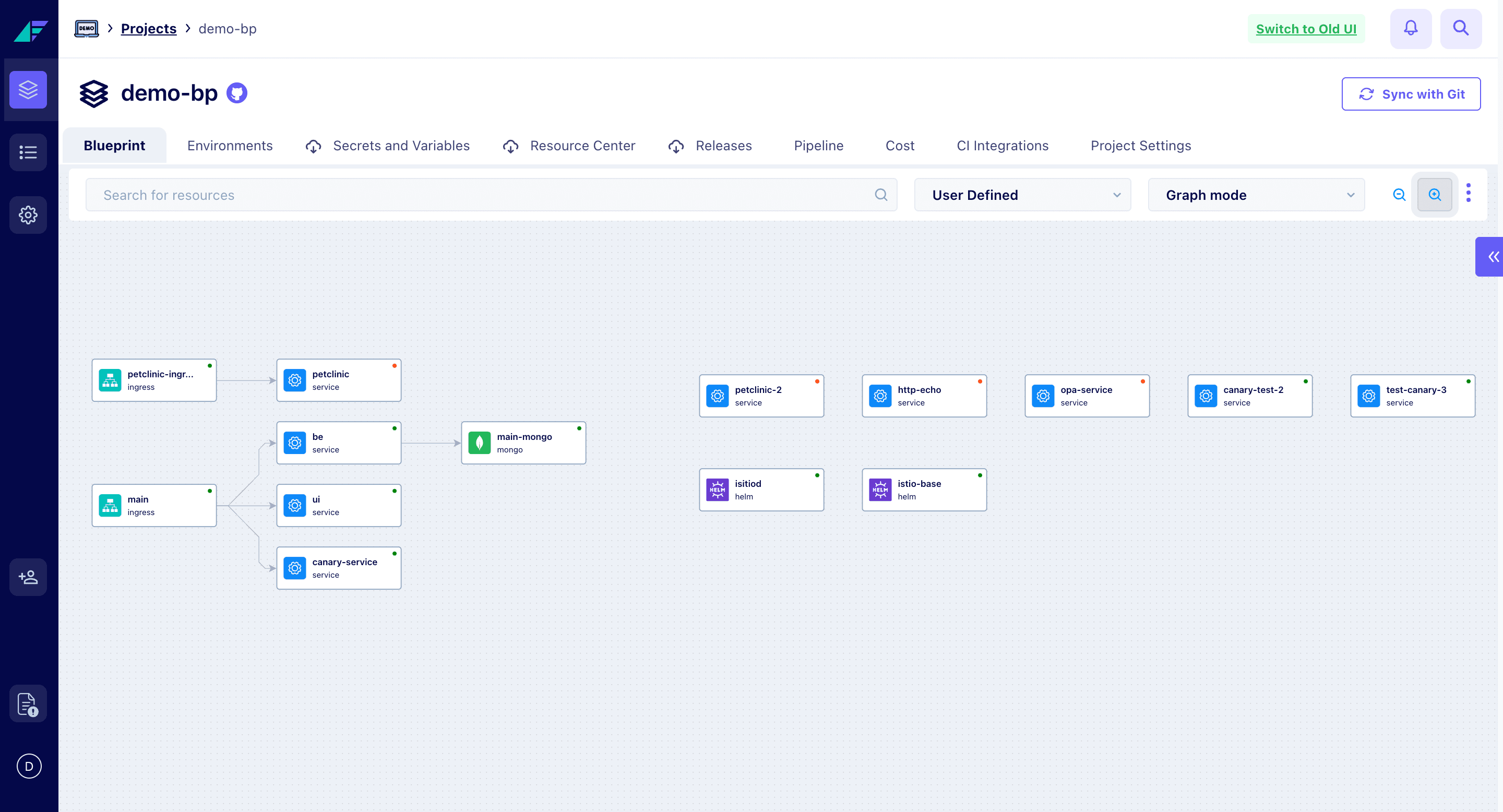
Task: Open the Pipeline tab
Action: (818, 146)
